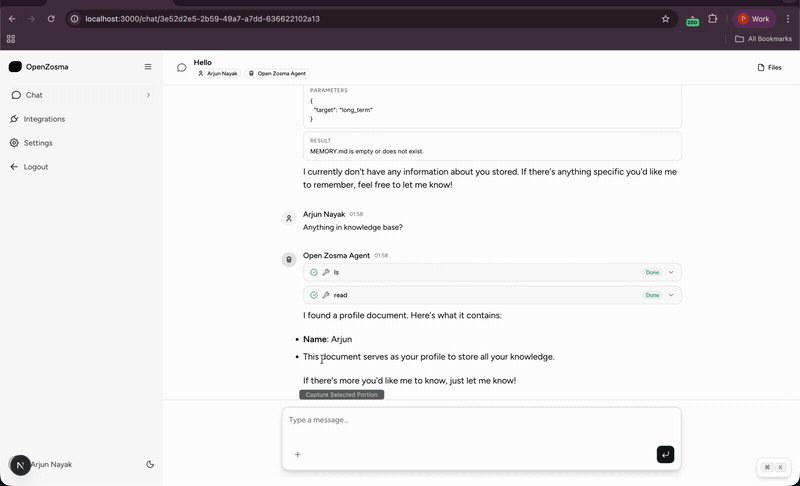Expand the ls tool call details
The width and height of the screenshot is (800, 486).
pos(671,272)
